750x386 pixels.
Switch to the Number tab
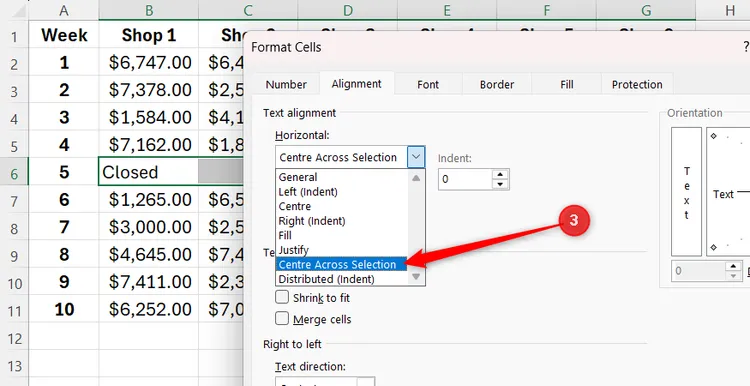tap(286, 85)
